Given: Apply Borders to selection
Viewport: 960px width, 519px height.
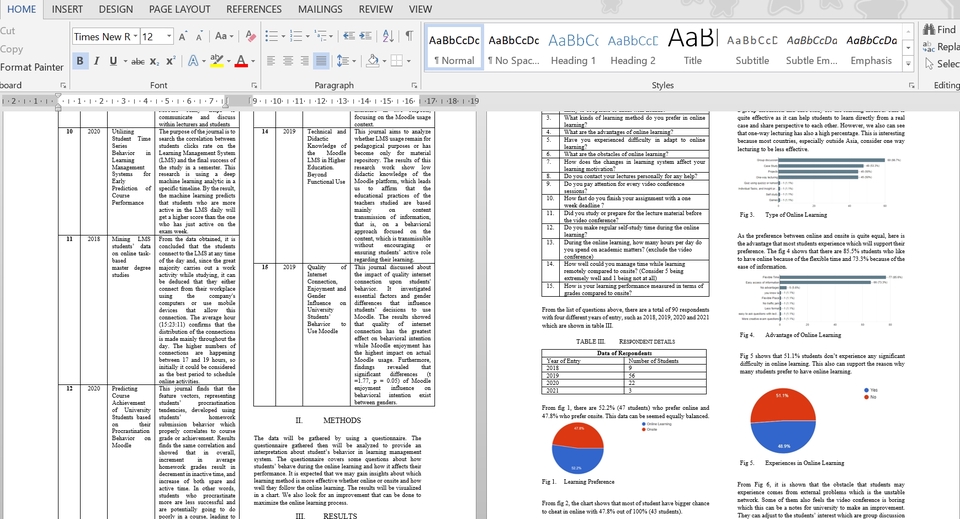Looking at the screenshot, I should pyautogui.click(x=397, y=61).
